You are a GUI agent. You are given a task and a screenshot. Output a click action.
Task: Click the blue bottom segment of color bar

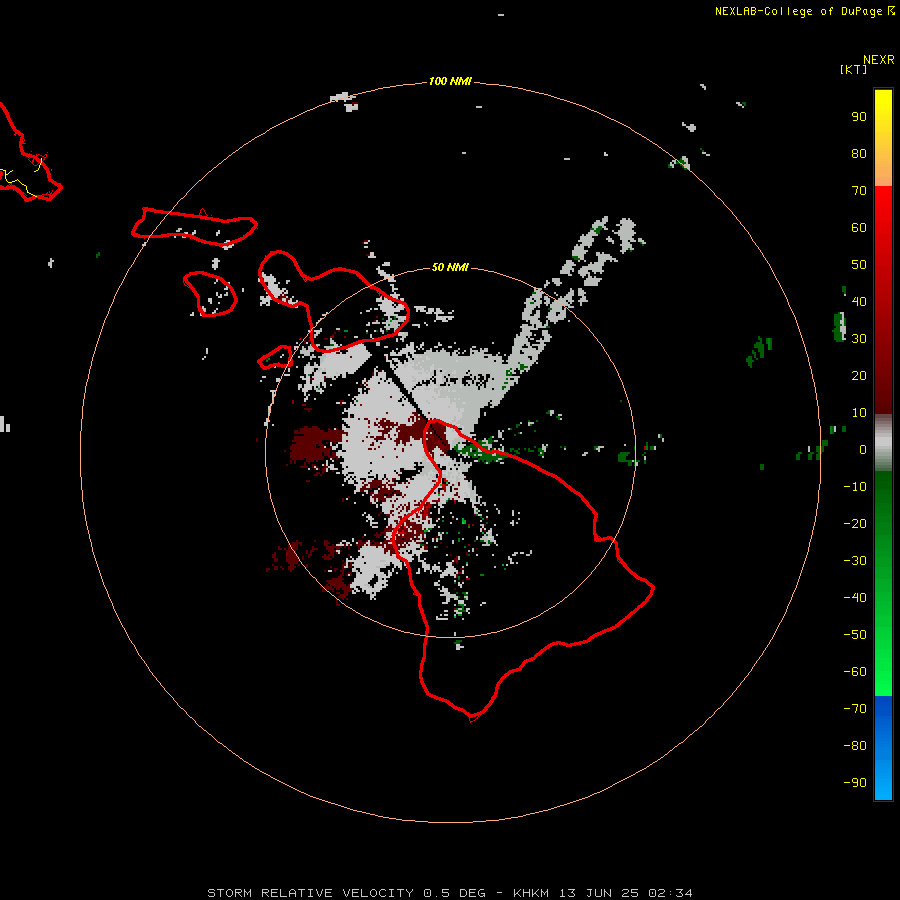[x=883, y=748]
